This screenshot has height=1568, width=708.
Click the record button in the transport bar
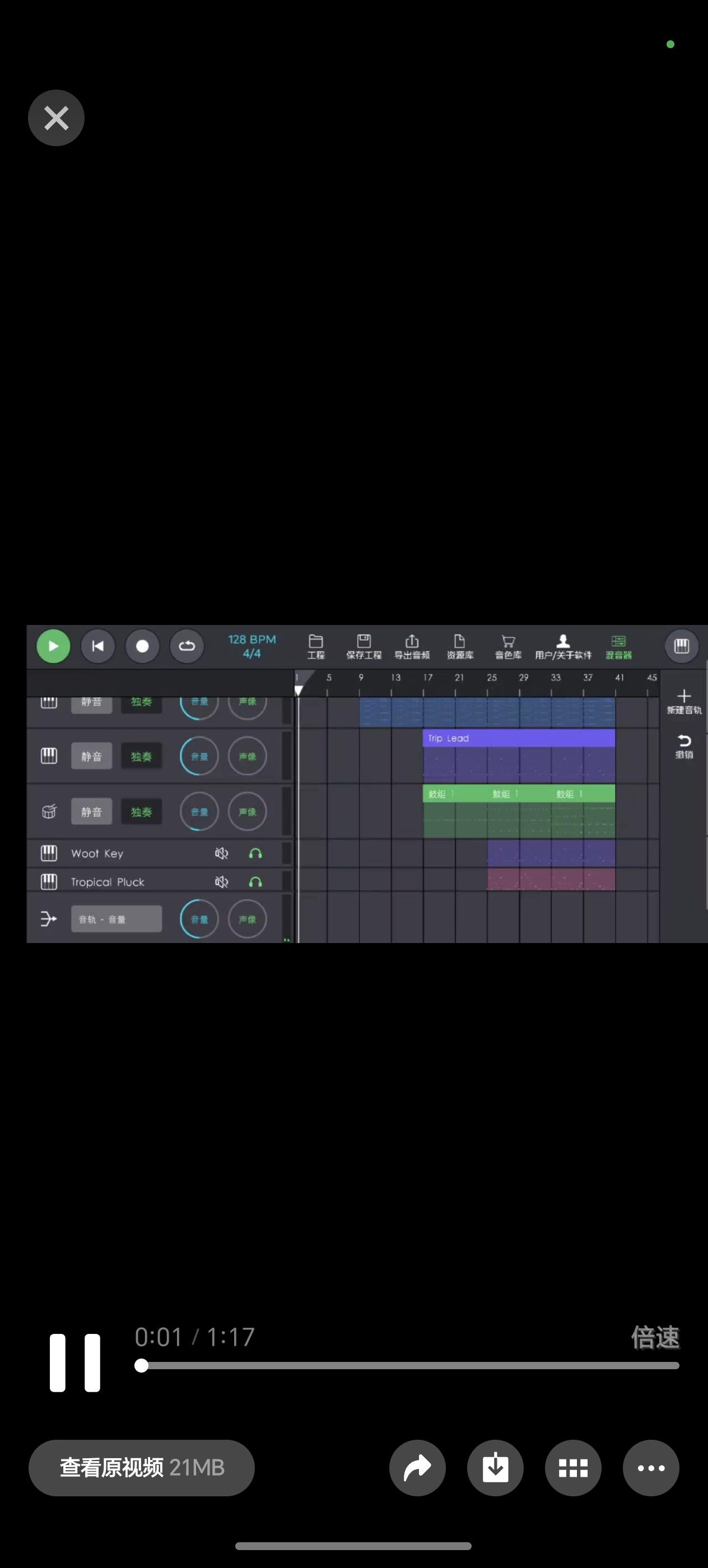142,646
